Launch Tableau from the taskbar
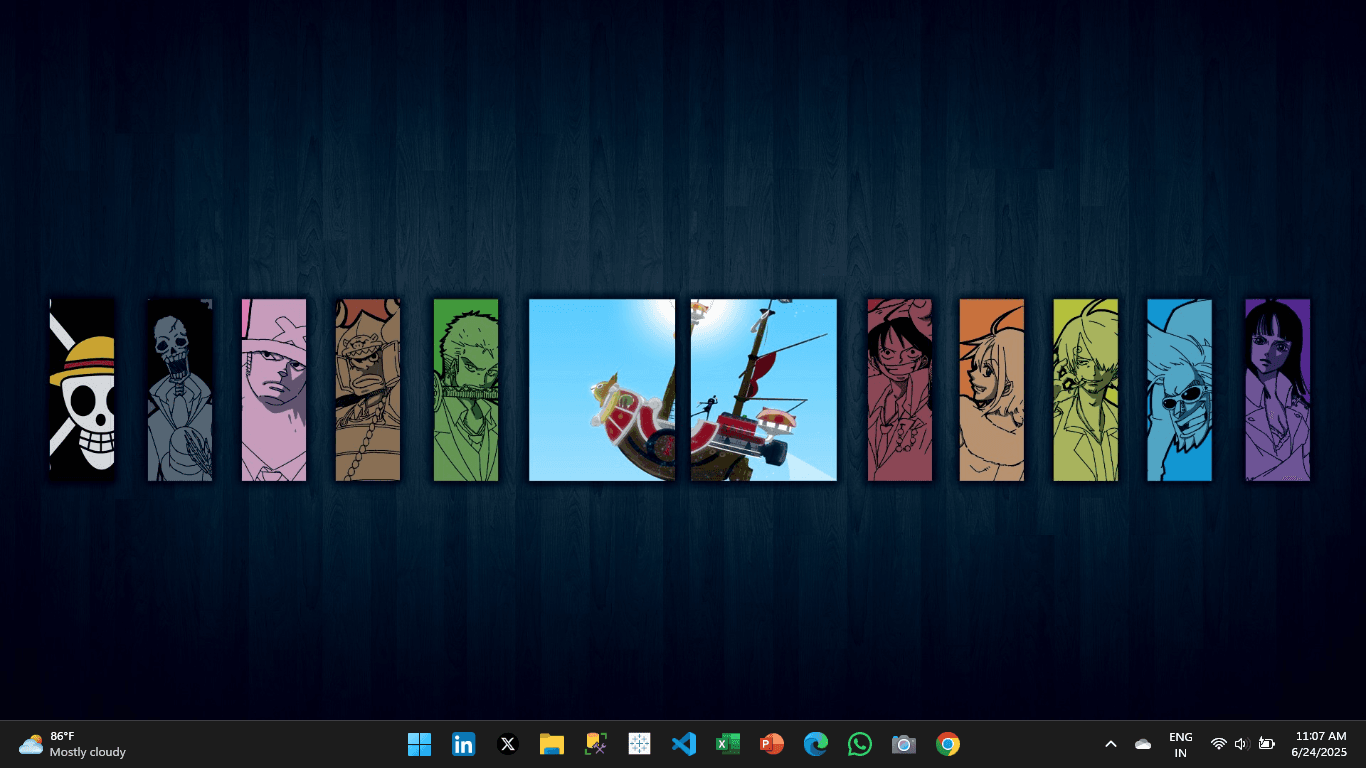The image size is (1366, 768). point(640,744)
